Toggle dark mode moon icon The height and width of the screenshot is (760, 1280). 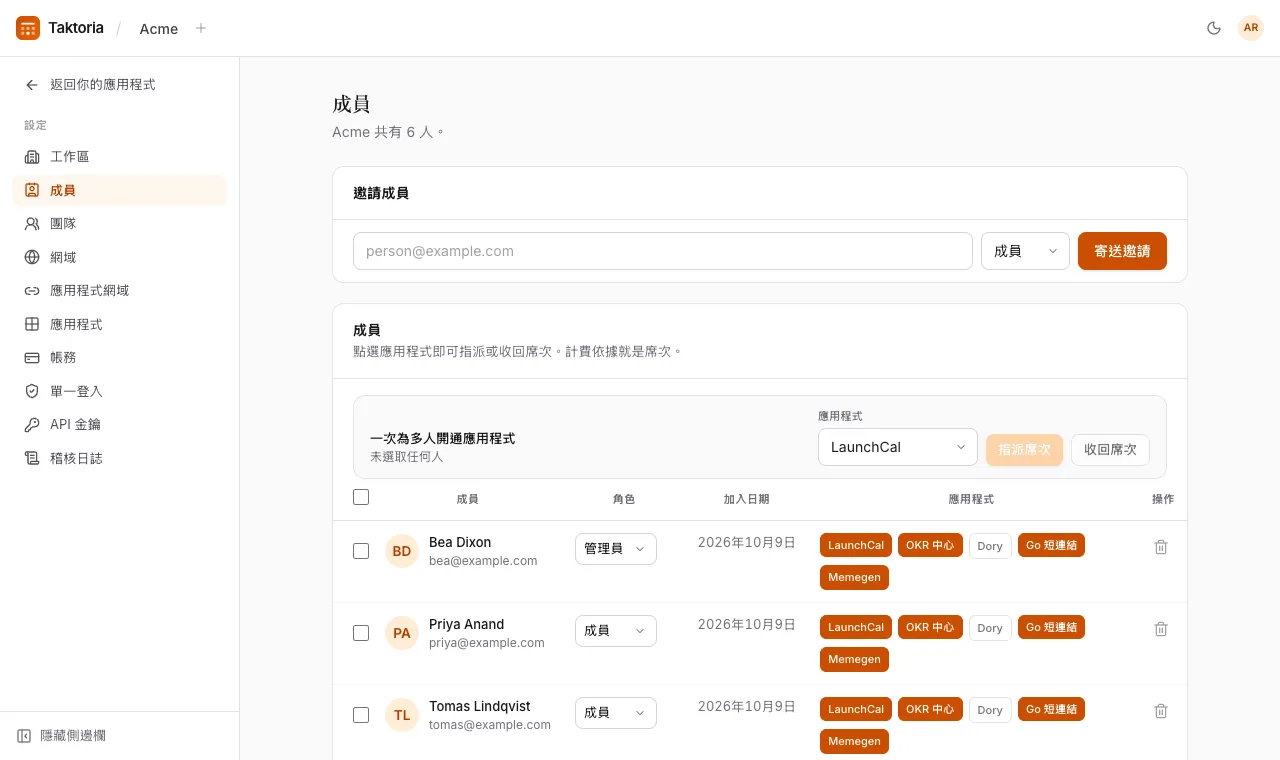tap(1214, 28)
